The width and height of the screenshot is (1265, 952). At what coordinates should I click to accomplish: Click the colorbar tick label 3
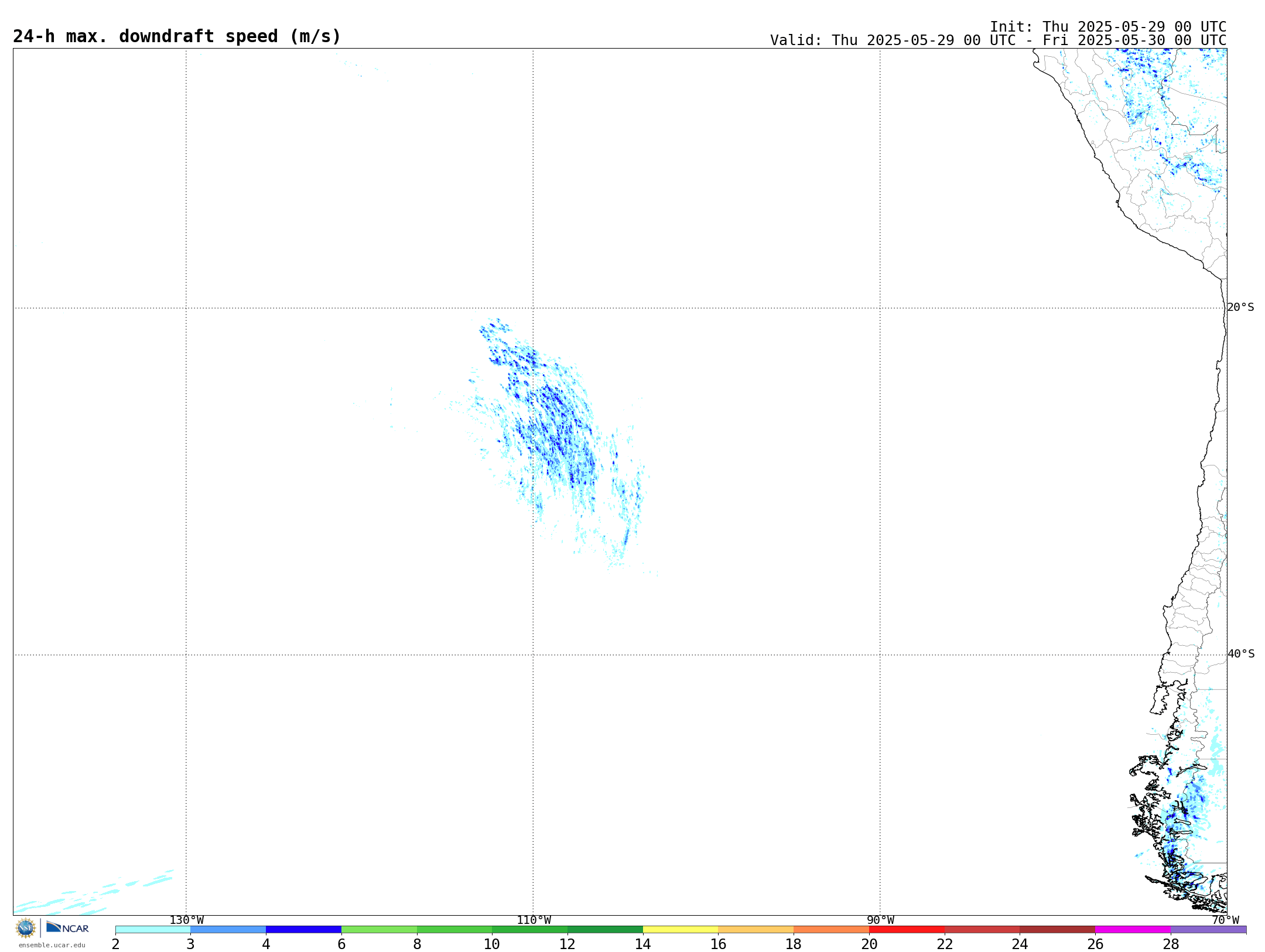tap(190, 944)
